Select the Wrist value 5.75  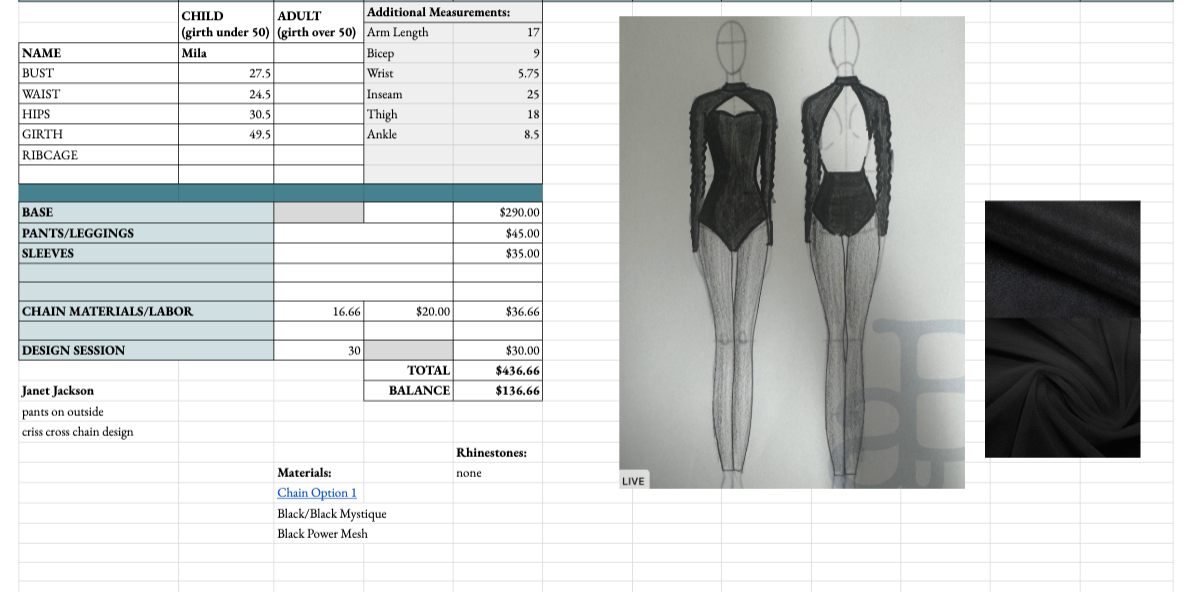tap(497, 73)
